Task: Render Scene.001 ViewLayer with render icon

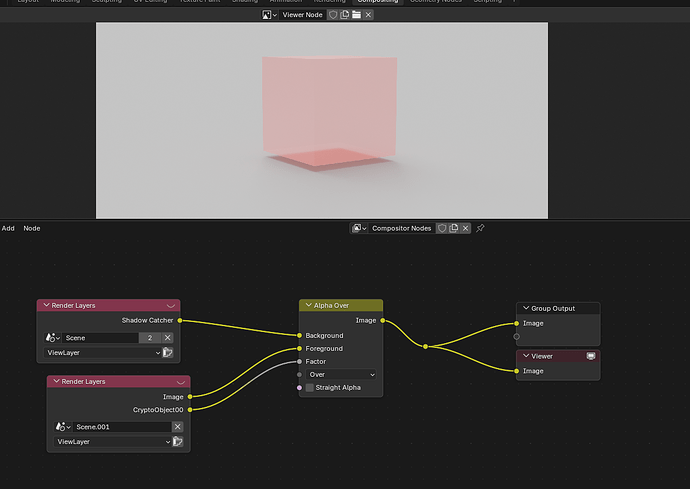Action: click(178, 441)
